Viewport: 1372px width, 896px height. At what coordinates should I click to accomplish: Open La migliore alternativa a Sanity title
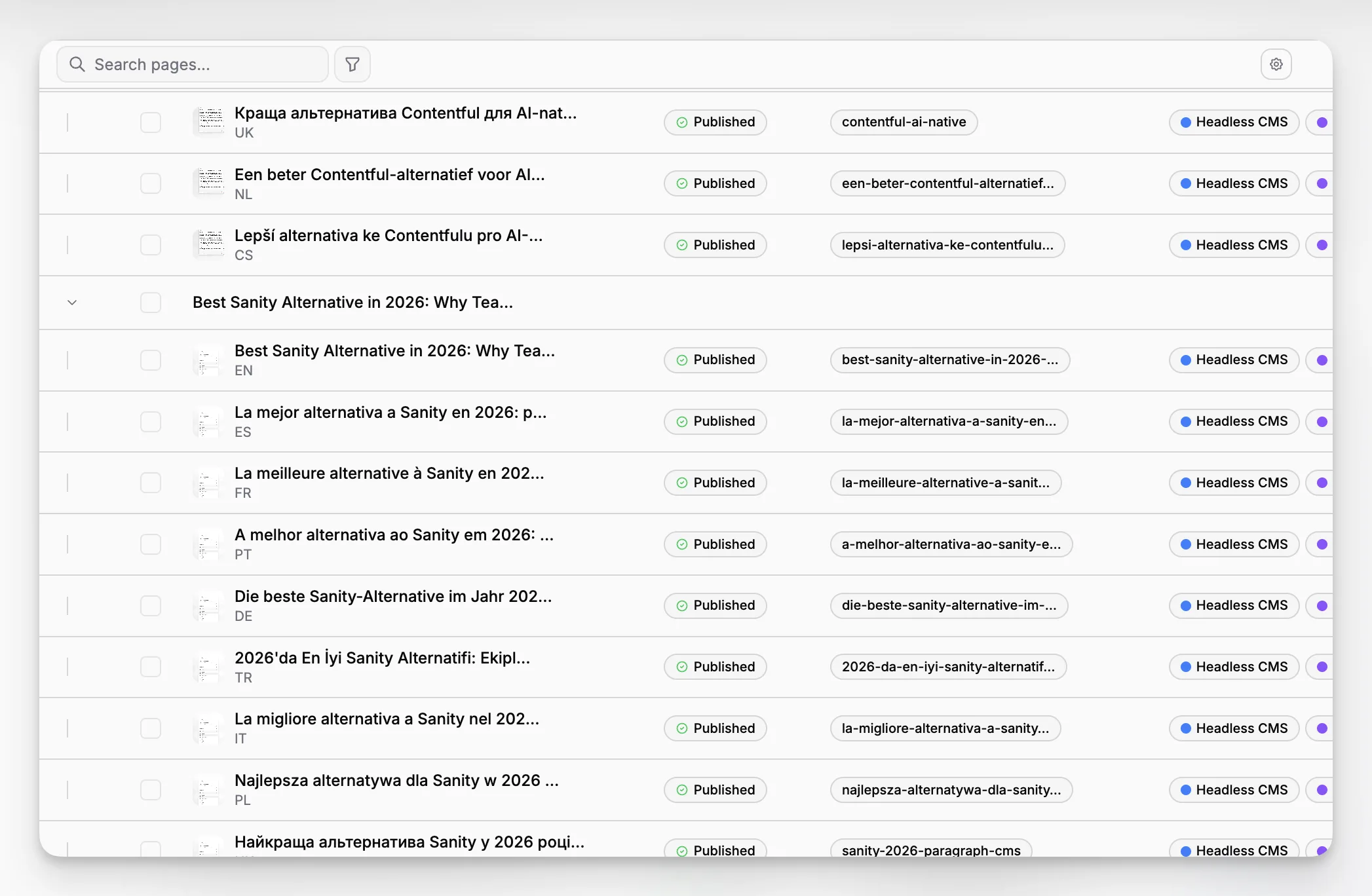pyautogui.click(x=387, y=719)
